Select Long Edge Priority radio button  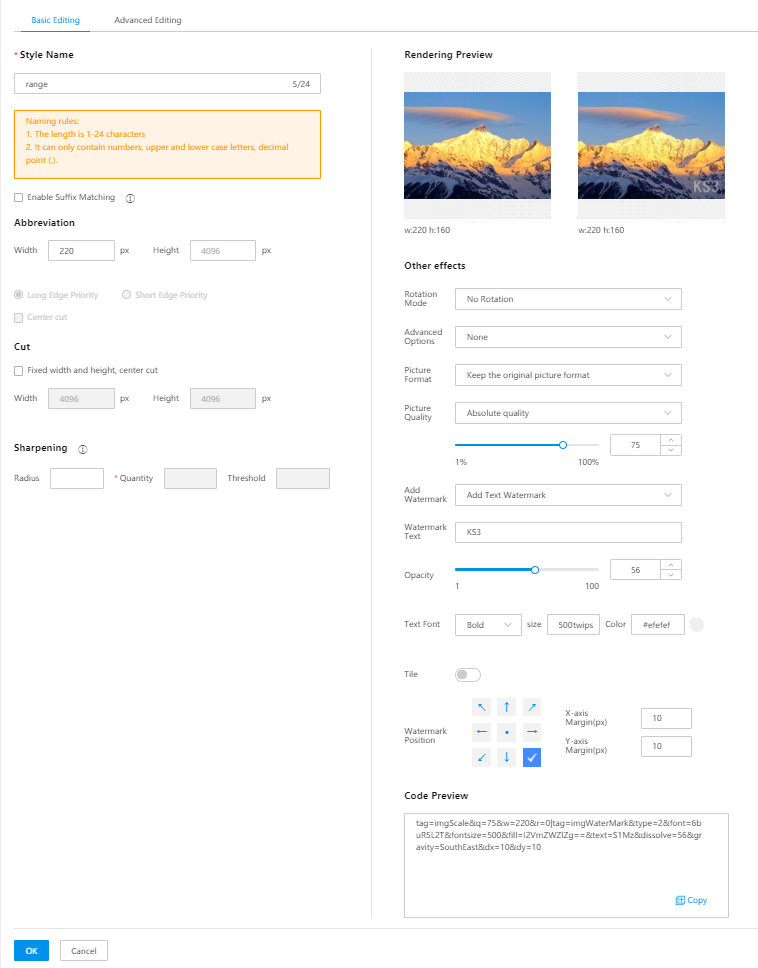(x=19, y=295)
